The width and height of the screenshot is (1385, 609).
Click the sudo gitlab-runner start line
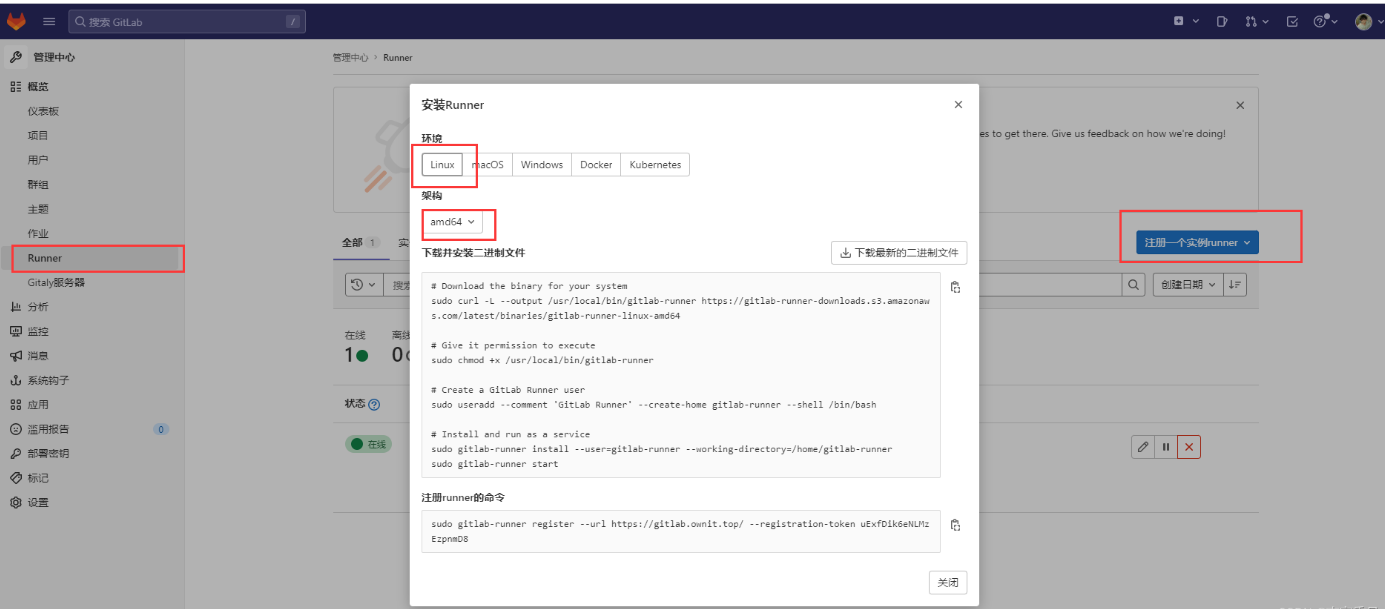(495, 464)
